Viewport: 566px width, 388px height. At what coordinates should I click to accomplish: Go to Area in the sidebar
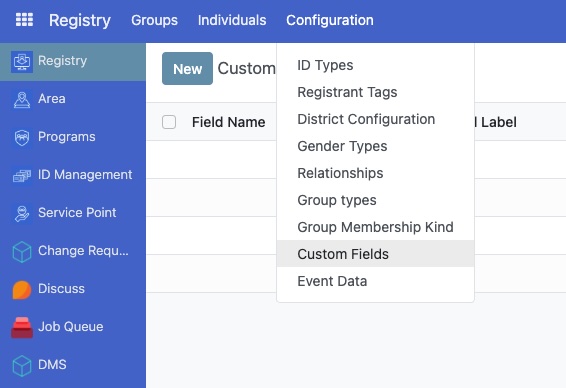(52, 99)
